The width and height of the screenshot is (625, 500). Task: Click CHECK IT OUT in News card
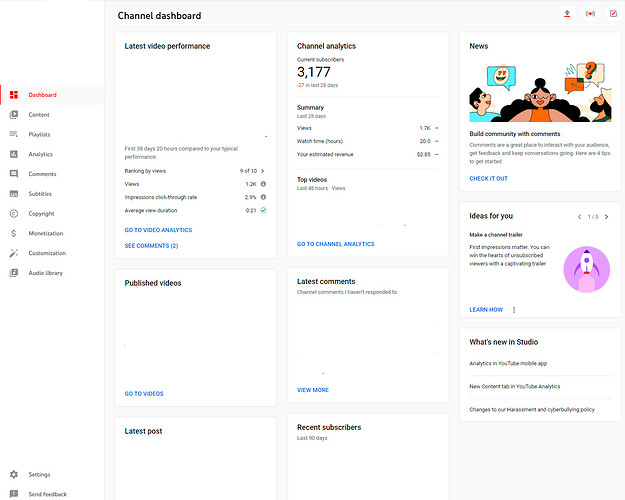(488, 179)
